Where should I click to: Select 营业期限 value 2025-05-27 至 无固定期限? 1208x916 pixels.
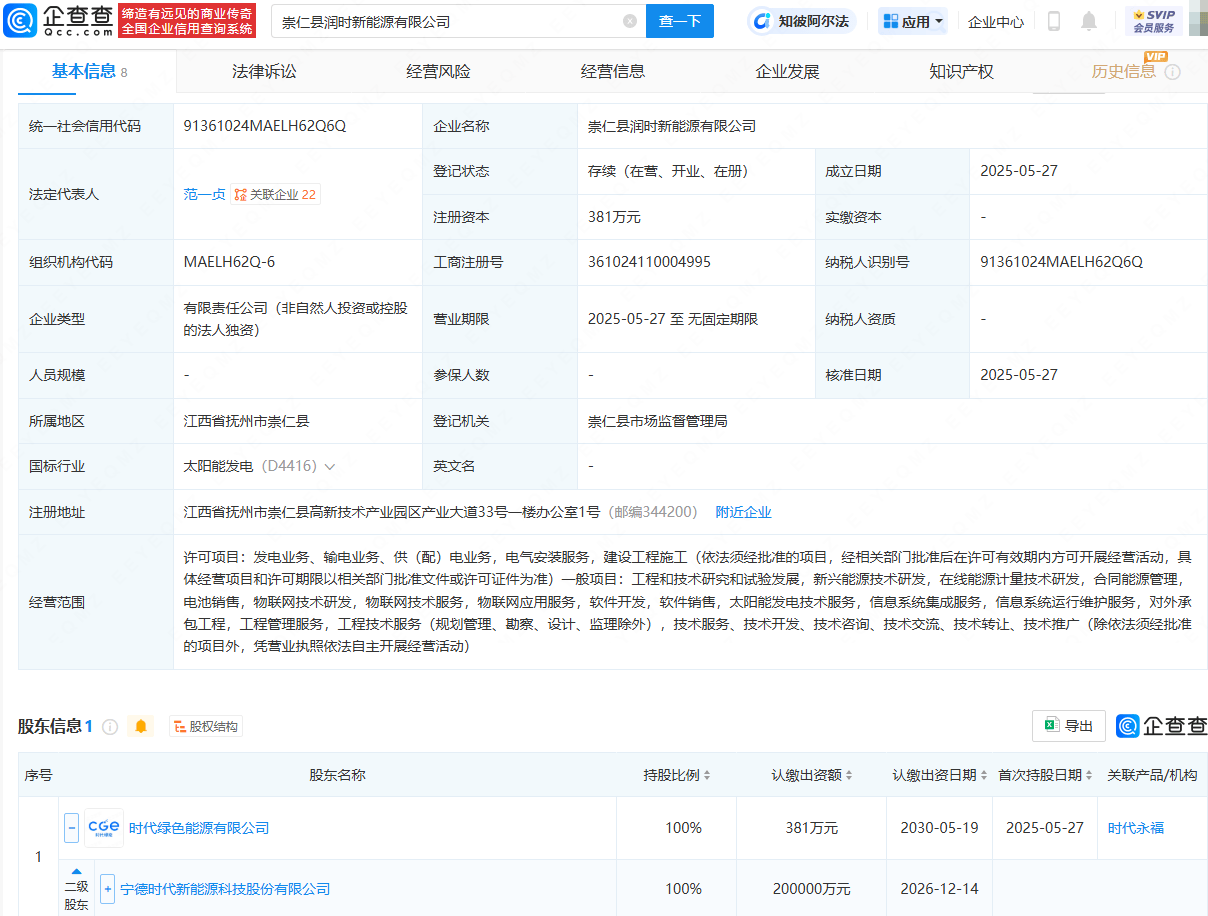coord(673,319)
